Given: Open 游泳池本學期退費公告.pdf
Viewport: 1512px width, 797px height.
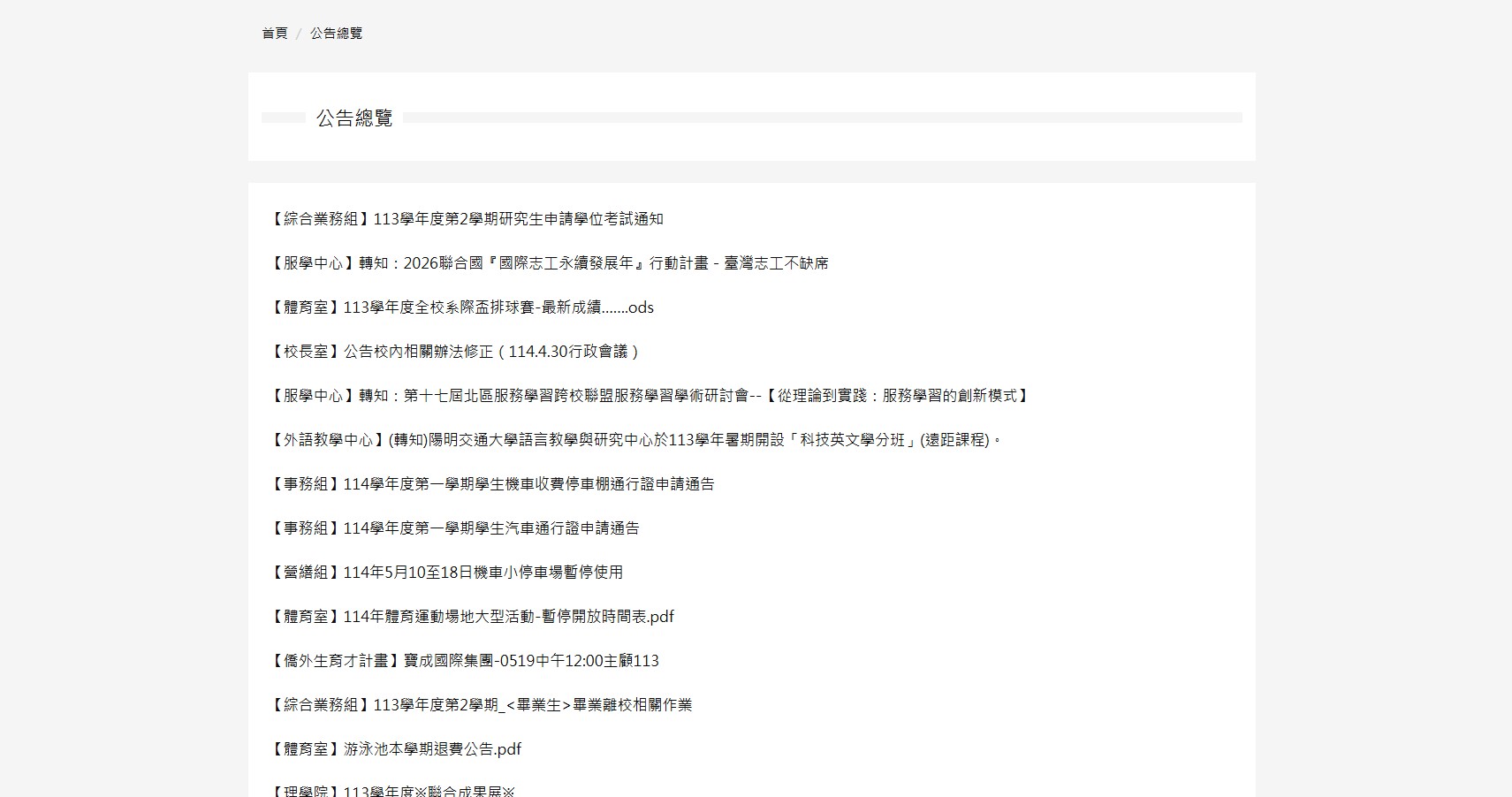Looking at the screenshot, I should click(x=395, y=749).
